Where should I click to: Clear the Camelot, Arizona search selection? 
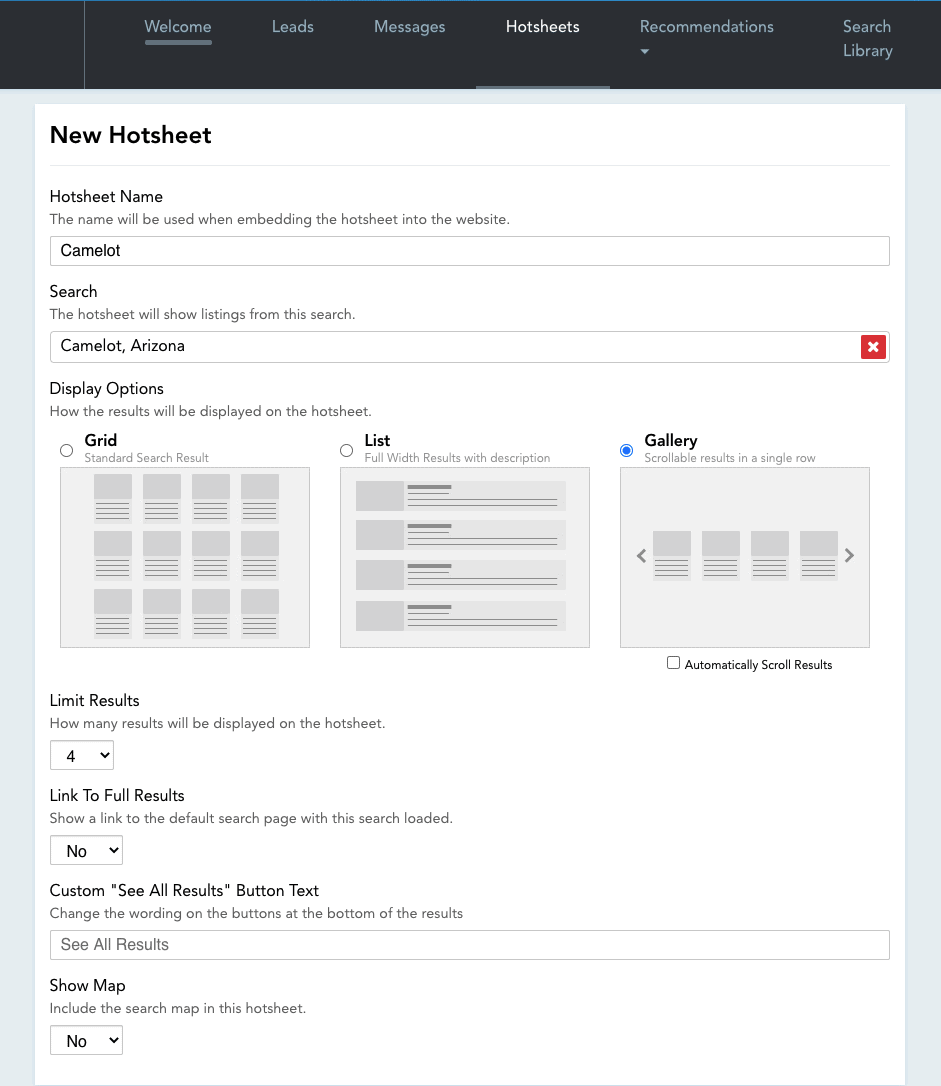tap(873, 347)
